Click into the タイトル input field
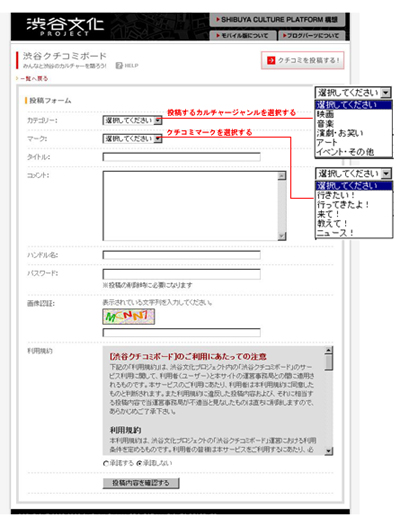 (x=182, y=157)
